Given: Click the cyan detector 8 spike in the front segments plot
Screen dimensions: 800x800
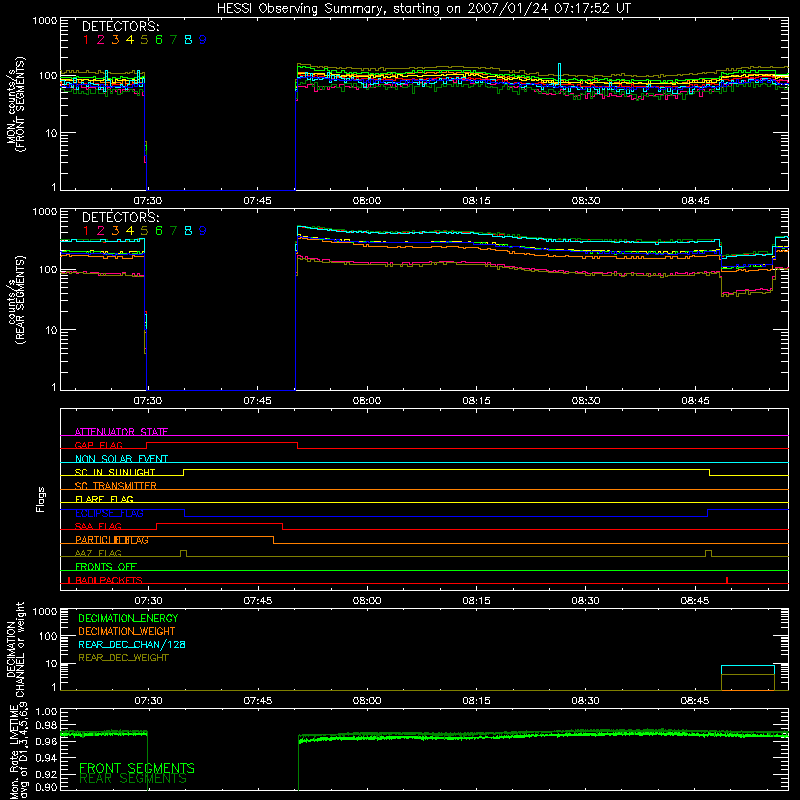Looking at the screenshot, I should [x=560, y=74].
